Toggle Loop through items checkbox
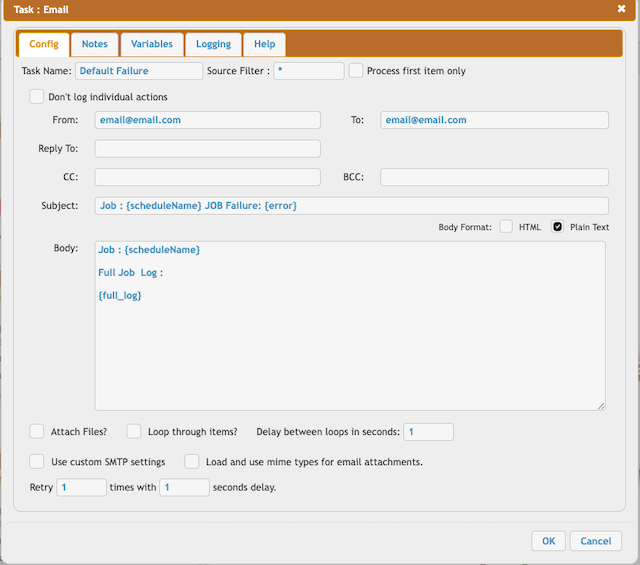 [133, 432]
